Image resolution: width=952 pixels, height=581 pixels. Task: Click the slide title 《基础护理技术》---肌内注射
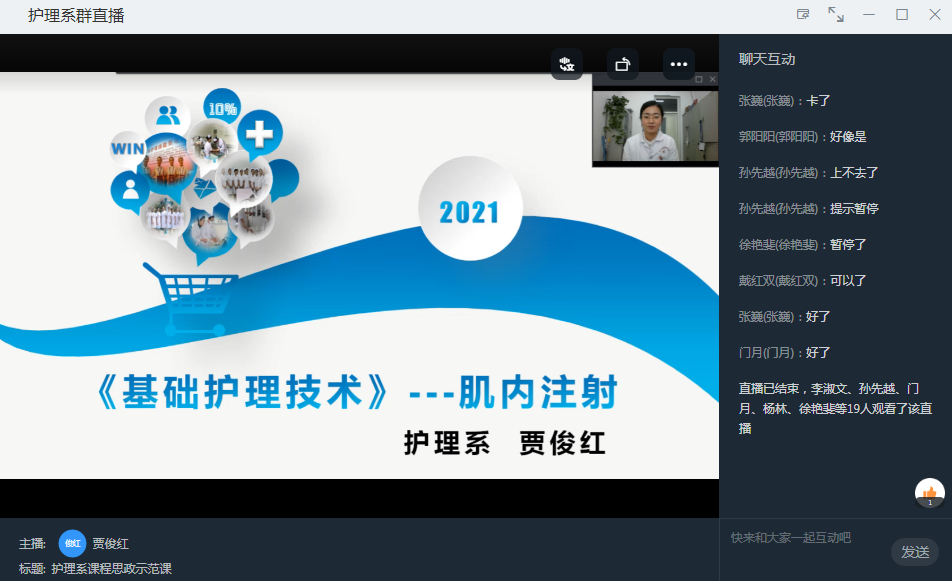357,392
